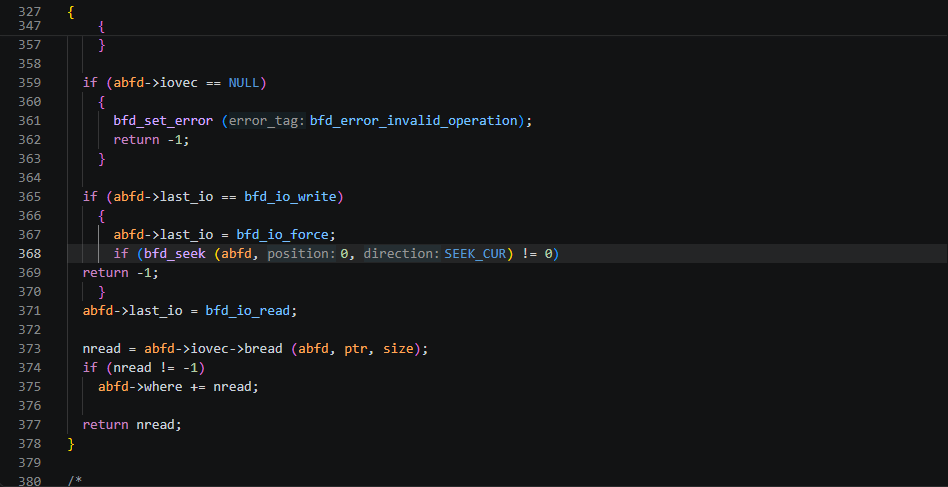
Task: Click the closing brace on line 363
Action: [x=102, y=159]
